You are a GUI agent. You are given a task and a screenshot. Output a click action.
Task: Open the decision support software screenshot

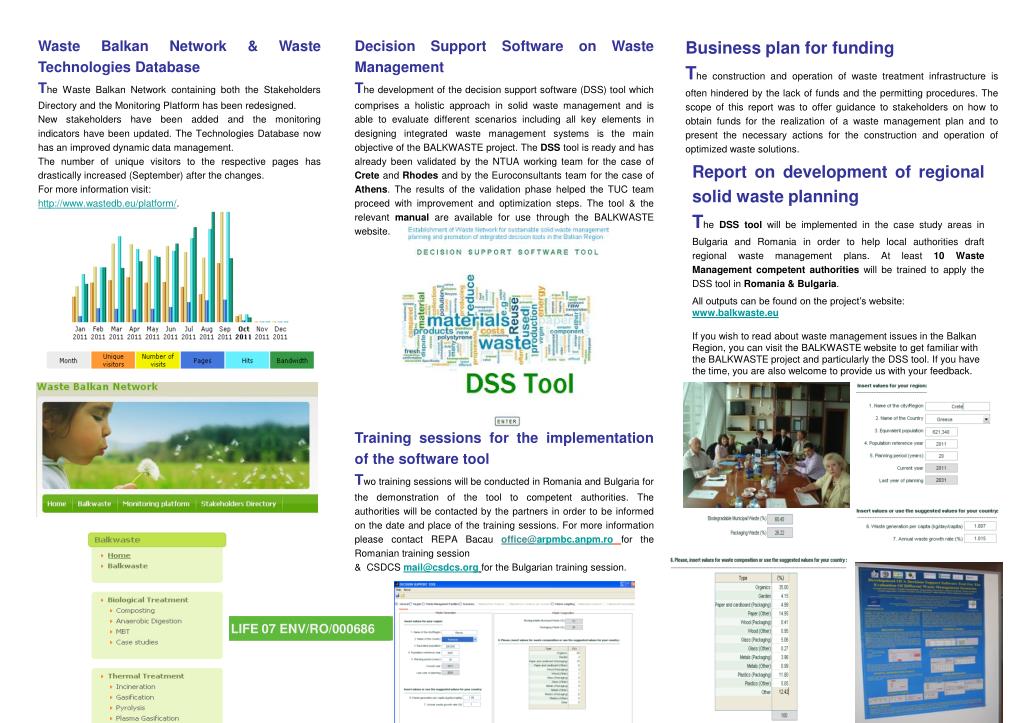tap(515, 652)
